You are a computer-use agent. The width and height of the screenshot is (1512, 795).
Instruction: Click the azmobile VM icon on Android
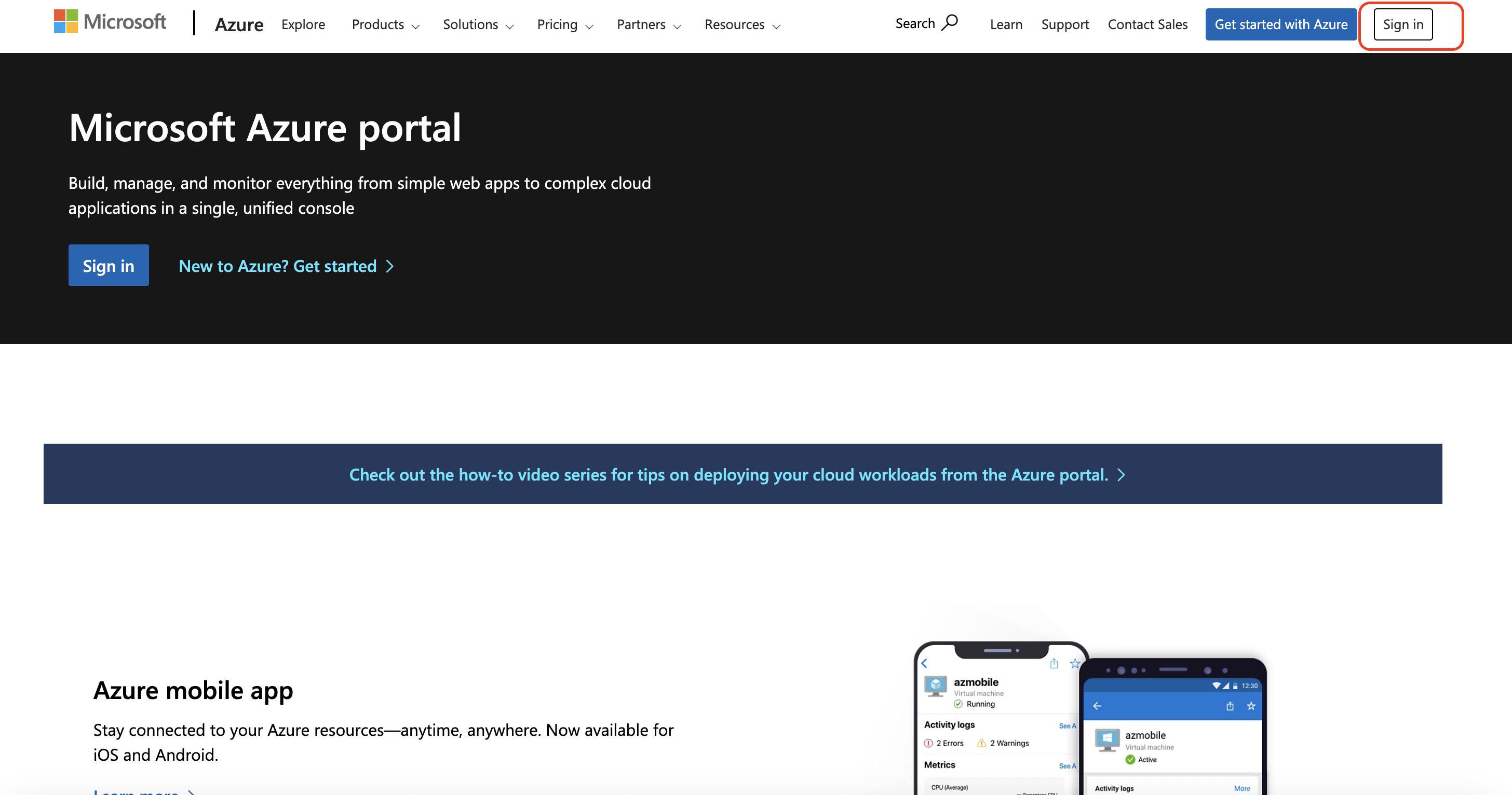tap(1107, 741)
